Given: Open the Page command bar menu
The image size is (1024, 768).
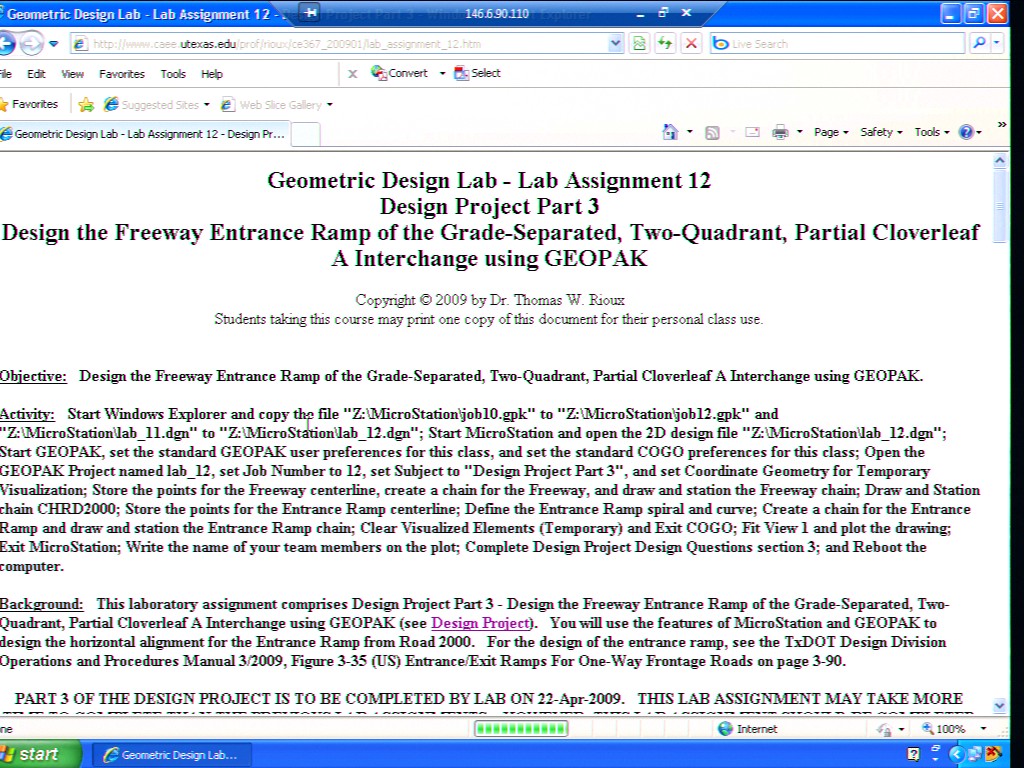Looking at the screenshot, I should 831,132.
